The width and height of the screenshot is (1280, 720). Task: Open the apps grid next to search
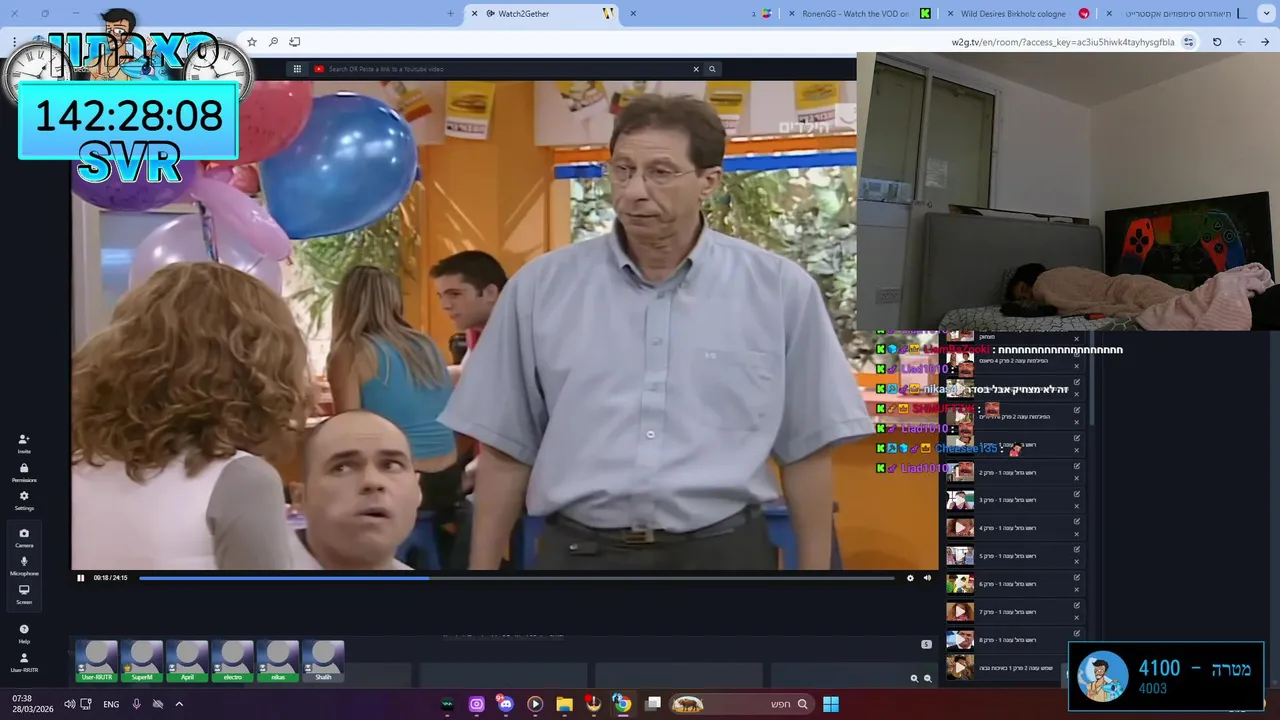click(x=297, y=69)
